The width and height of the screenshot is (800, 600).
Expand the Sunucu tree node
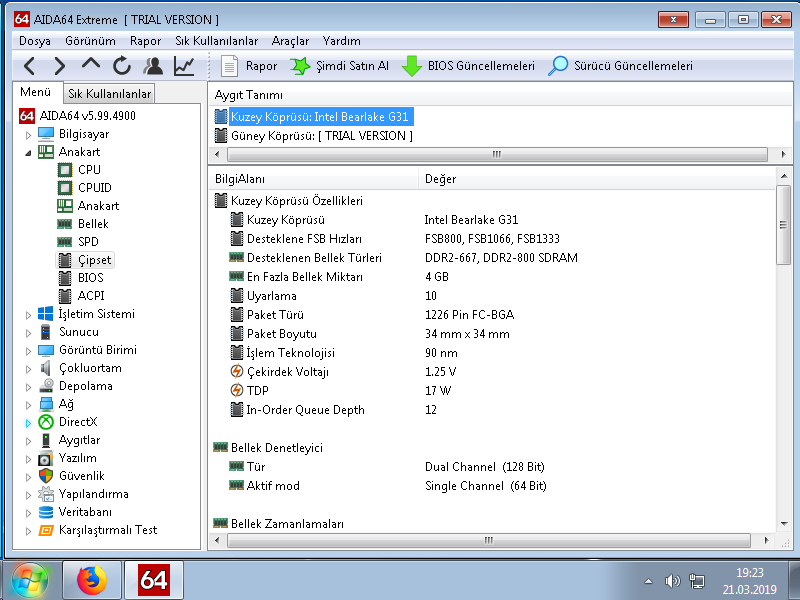(x=29, y=333)
